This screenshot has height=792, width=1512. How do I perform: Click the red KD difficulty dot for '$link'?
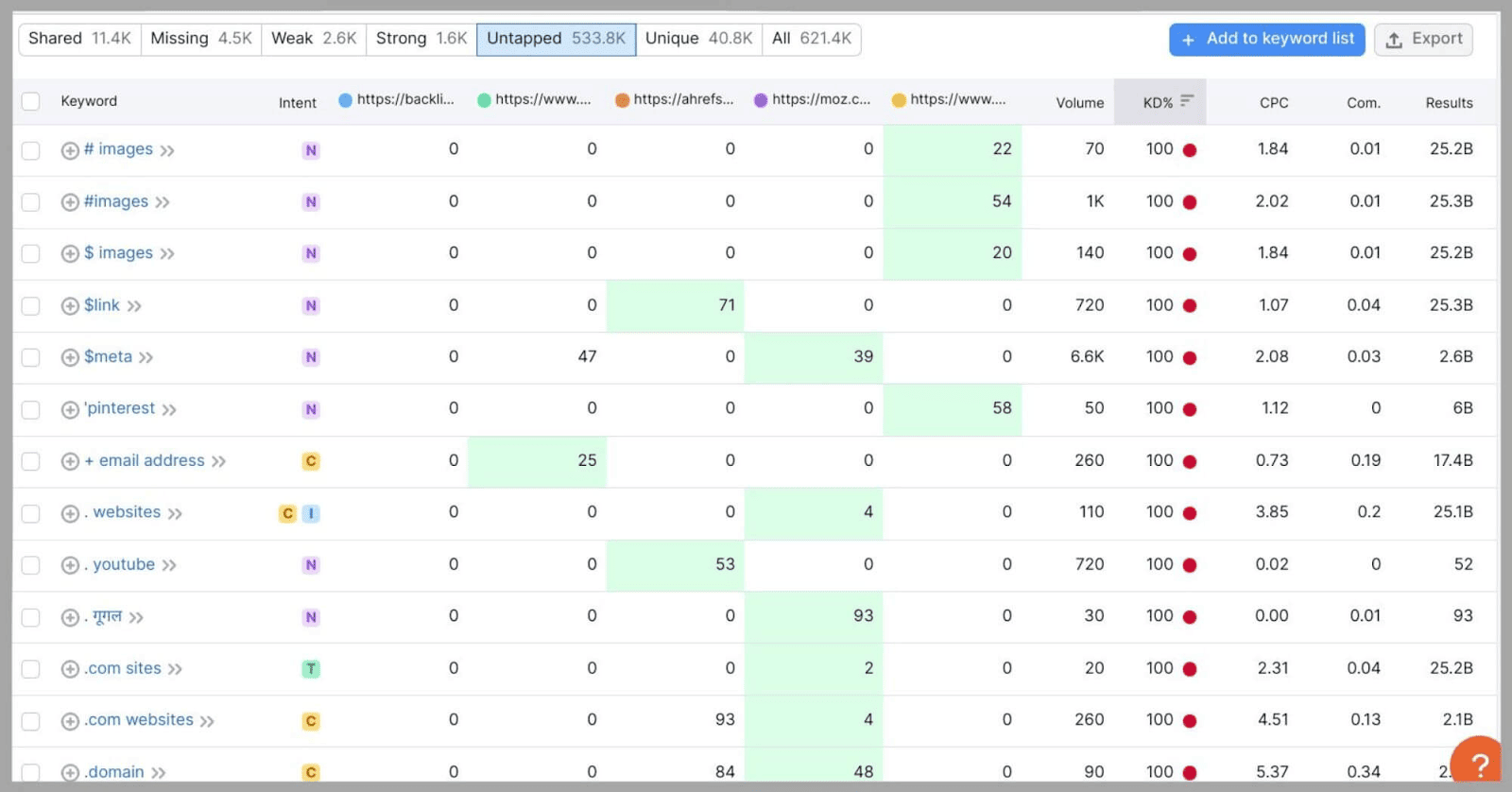pyautogui.click(x=1190, y=306)
